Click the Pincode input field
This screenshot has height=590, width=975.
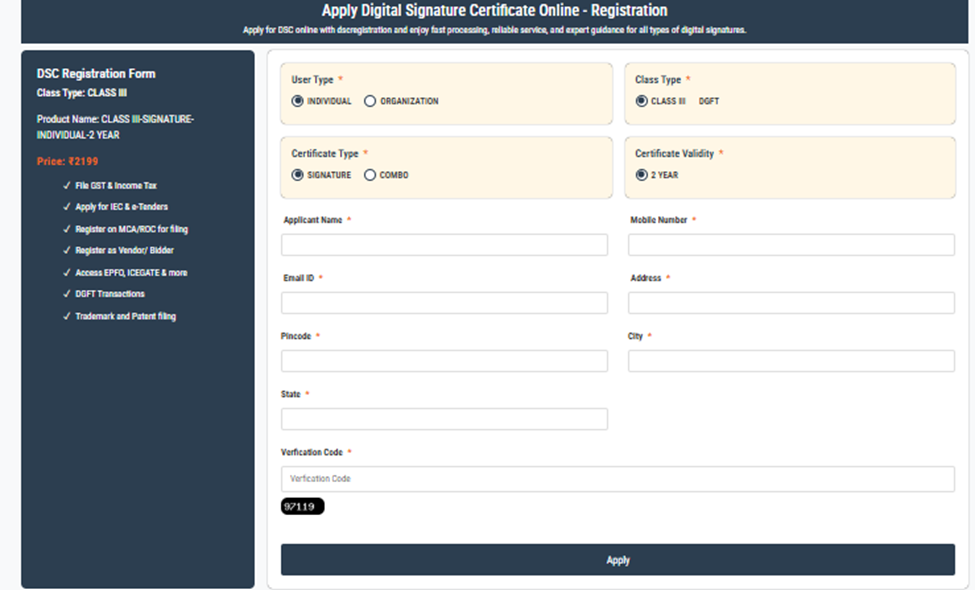(444, 361)
